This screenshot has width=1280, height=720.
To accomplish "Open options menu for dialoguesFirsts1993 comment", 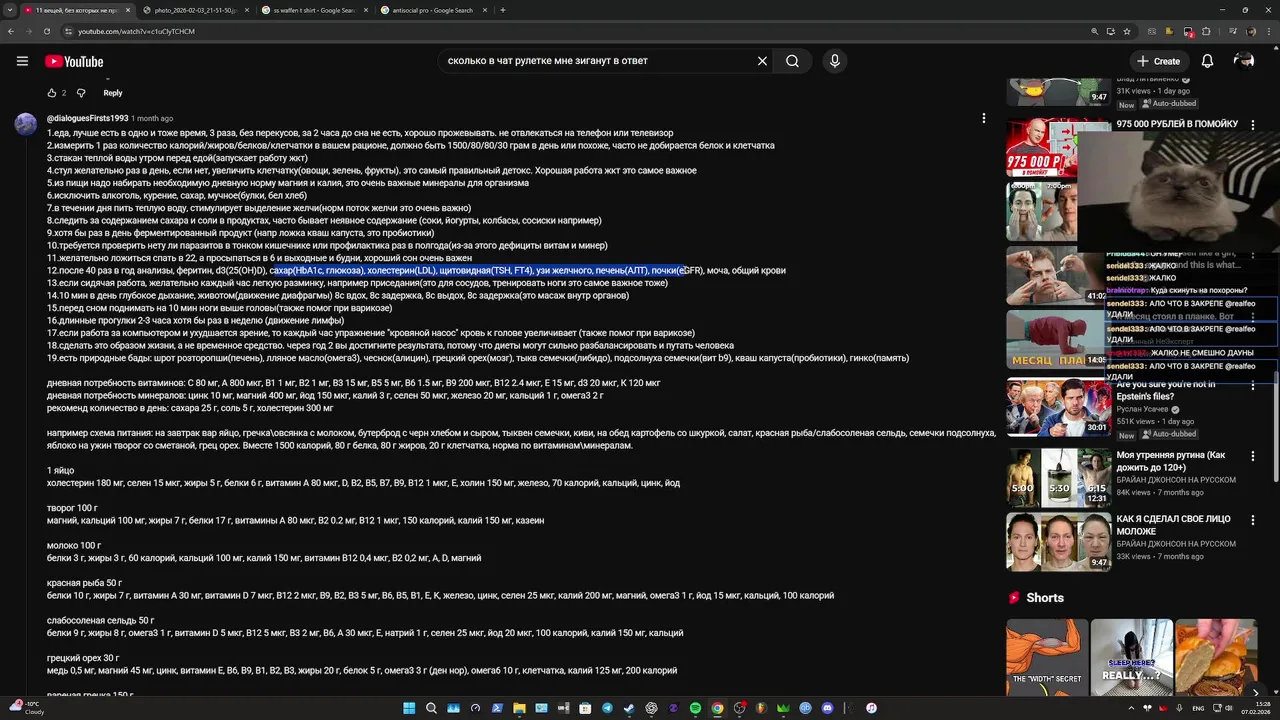I will pyautogui.click(x=984, y=118).
